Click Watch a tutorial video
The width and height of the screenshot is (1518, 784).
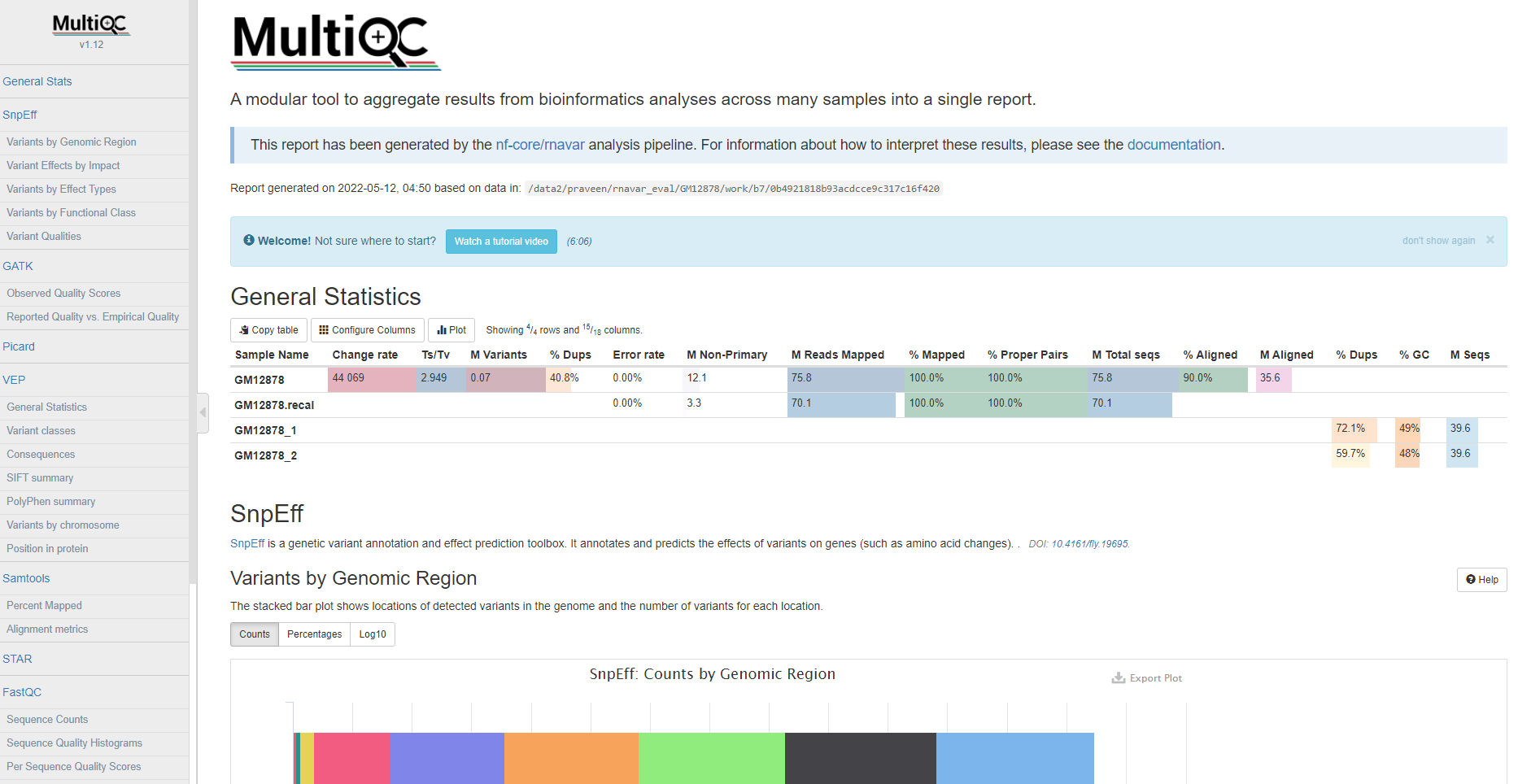point(501,241)
